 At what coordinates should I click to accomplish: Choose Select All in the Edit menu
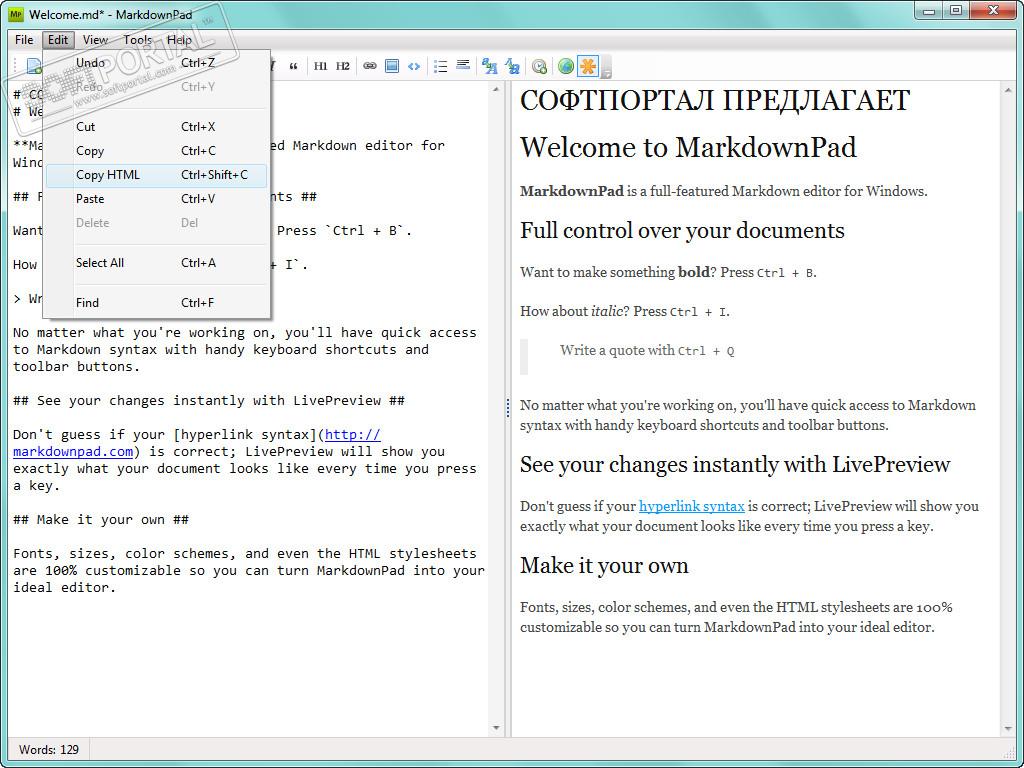(157, 263)
